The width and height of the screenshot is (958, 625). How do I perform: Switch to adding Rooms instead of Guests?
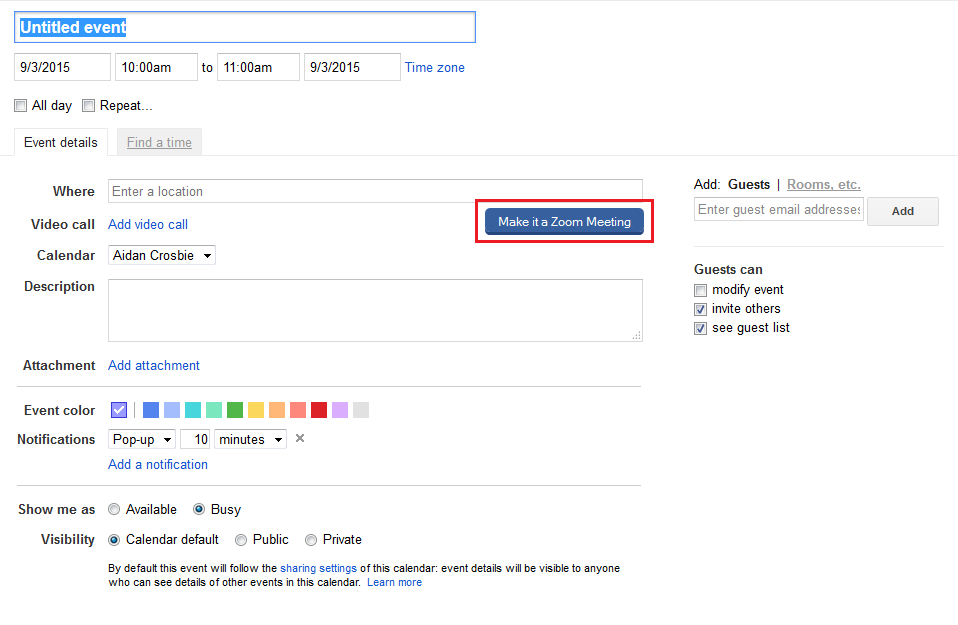pyautogui.click(x=823, y=184)
